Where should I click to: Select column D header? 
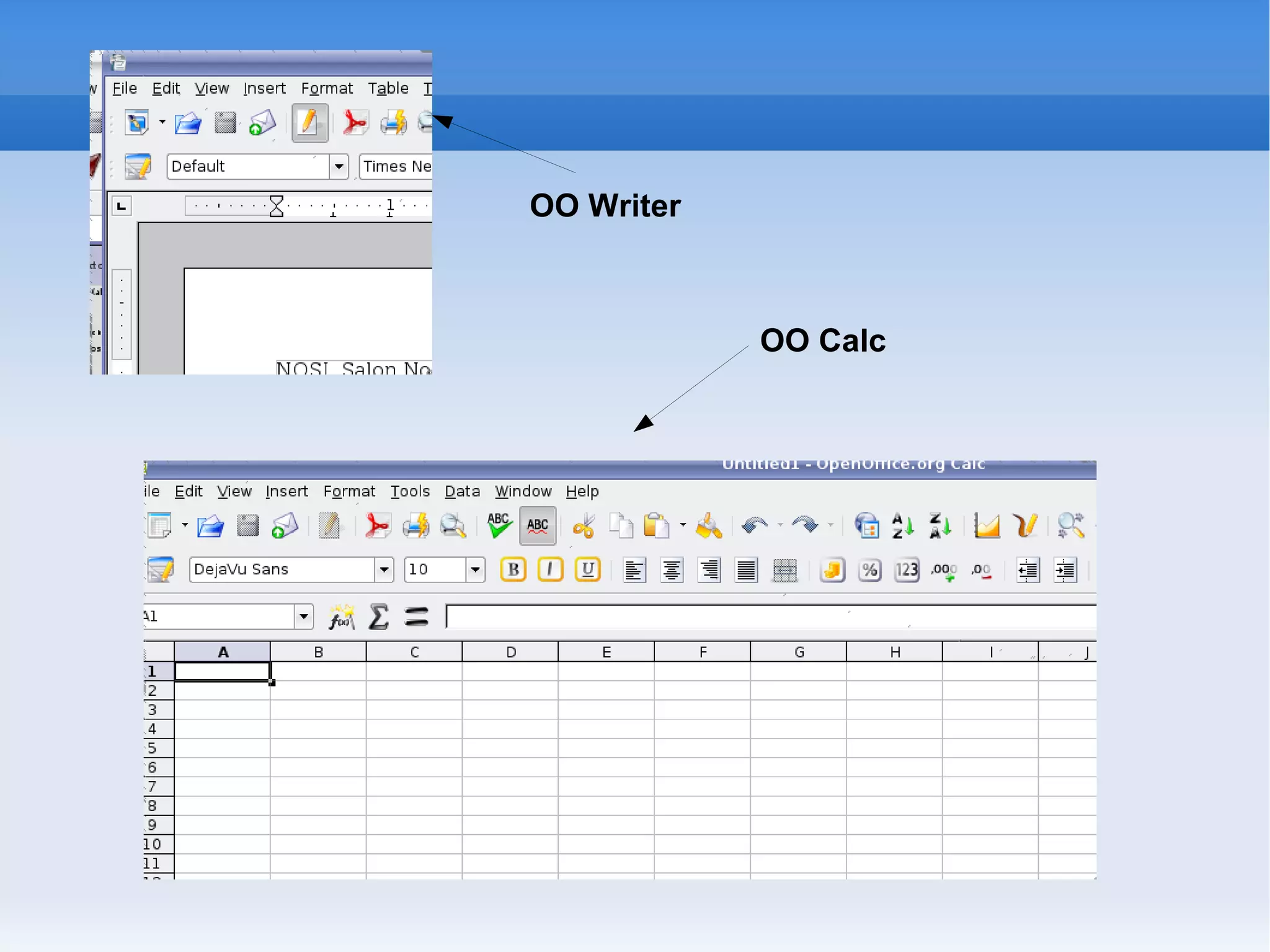510,652
